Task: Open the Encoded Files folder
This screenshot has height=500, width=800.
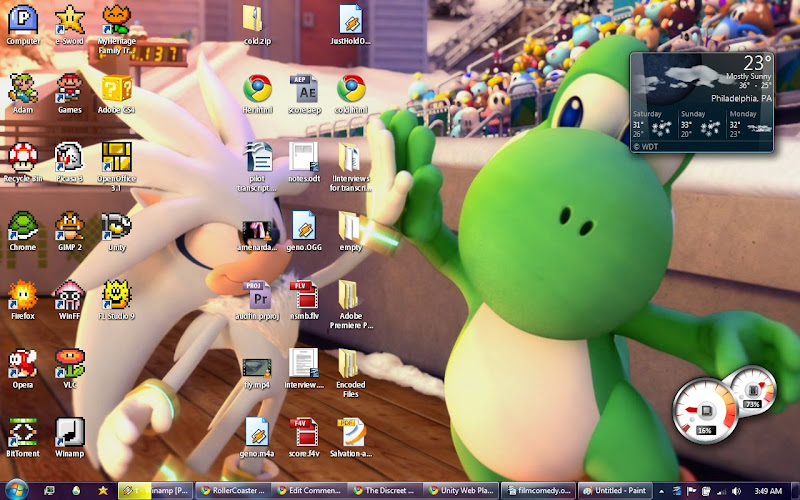Action: tap(350, 366)
